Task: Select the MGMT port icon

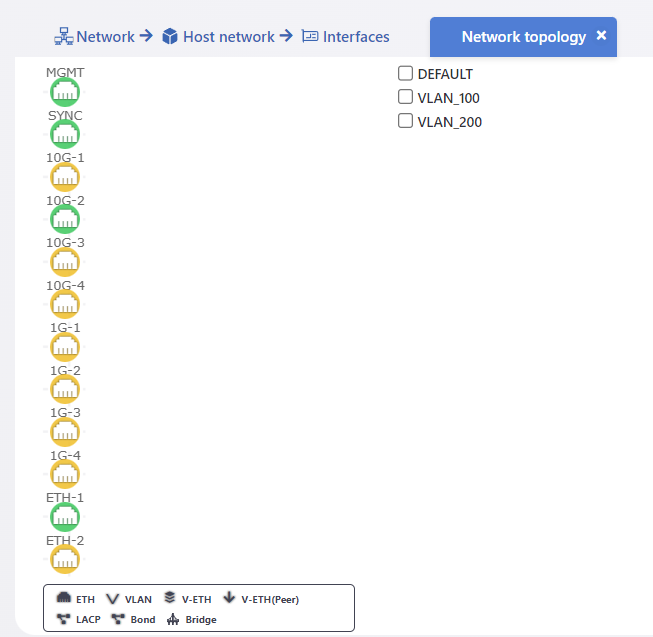Action: pos(65,92)
